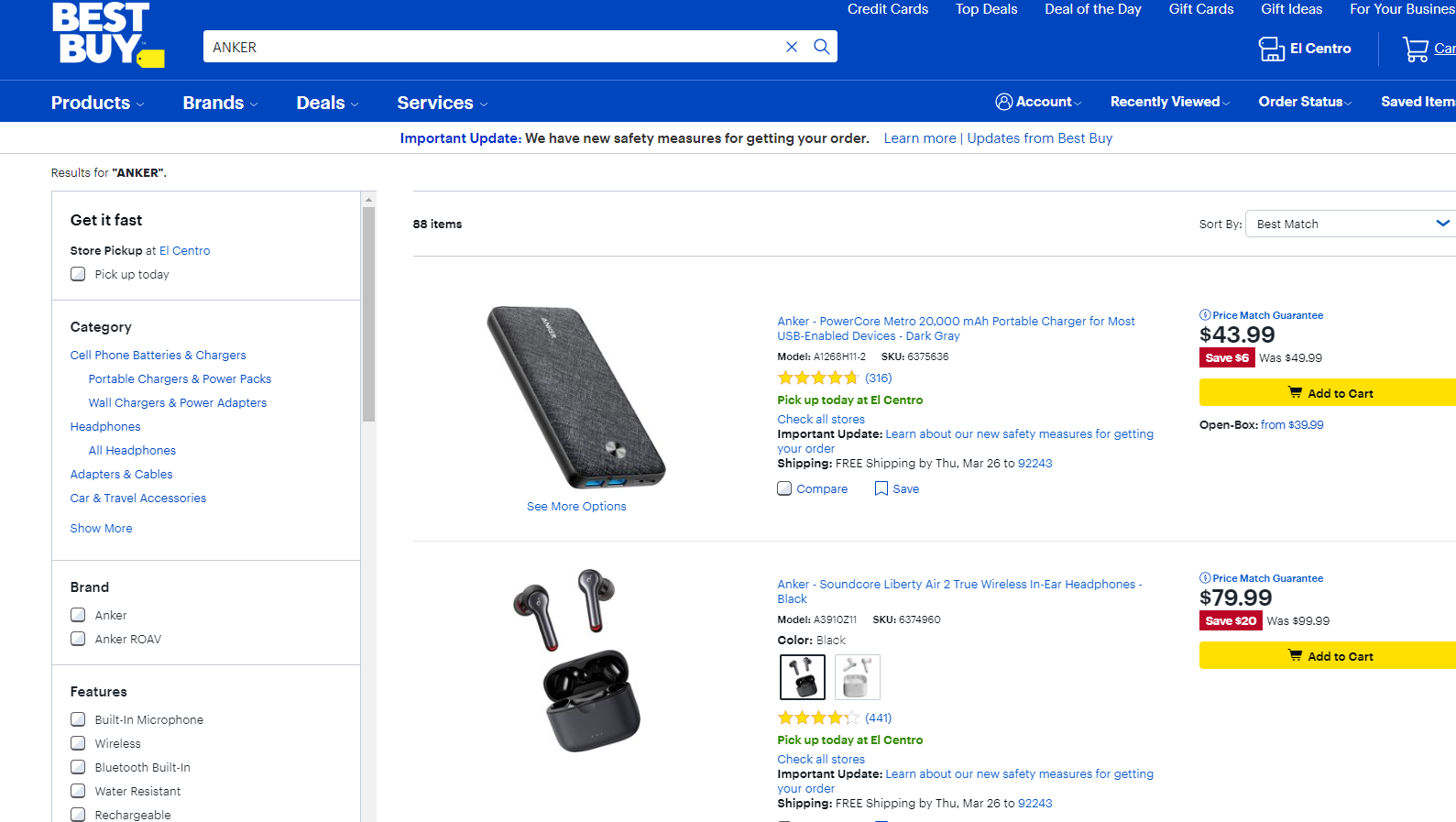Add Soundcore Liberty Air 2 to cart
Image resolution: width=1456 pixels, height=822 pixels.
(1328, 655)
